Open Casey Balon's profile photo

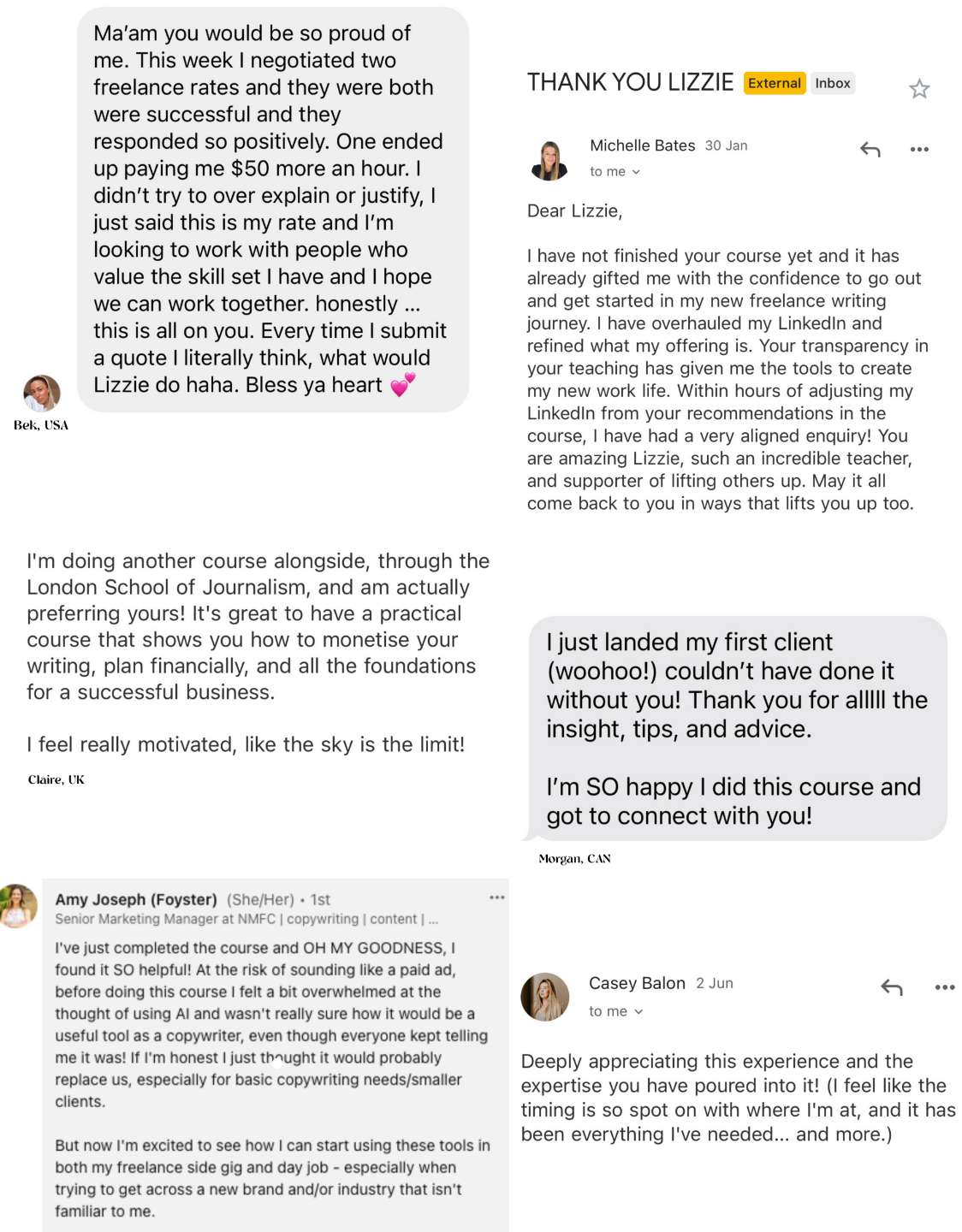click(x=545, y=997)
